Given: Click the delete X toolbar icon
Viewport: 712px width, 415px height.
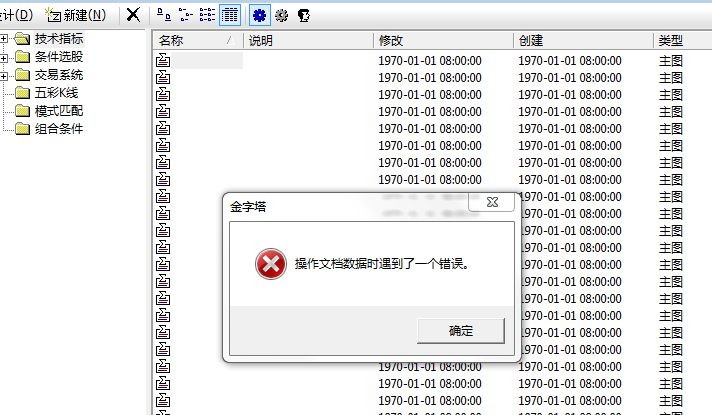Looking at the screenshot, I should coord(133,15).
